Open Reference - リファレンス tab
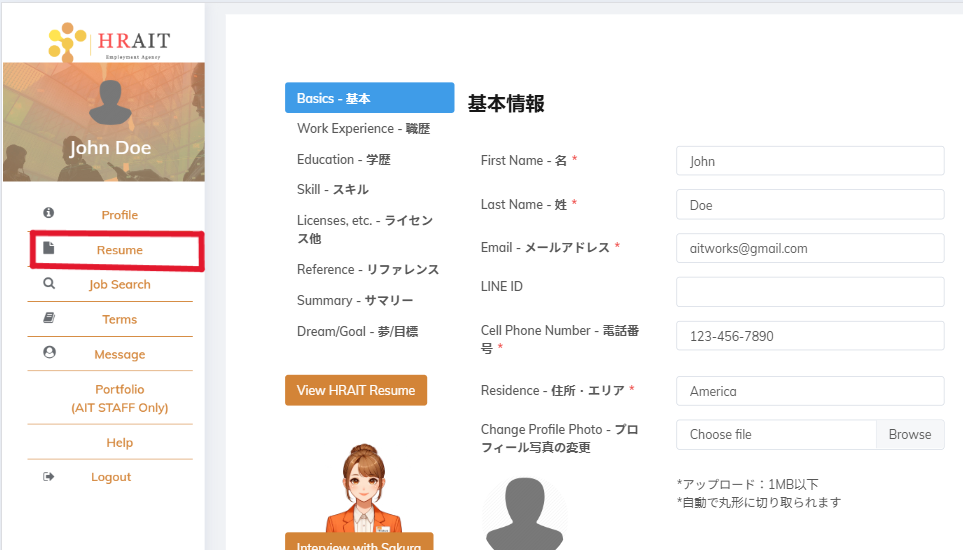The image size is (963, 550). click(368, 269)
